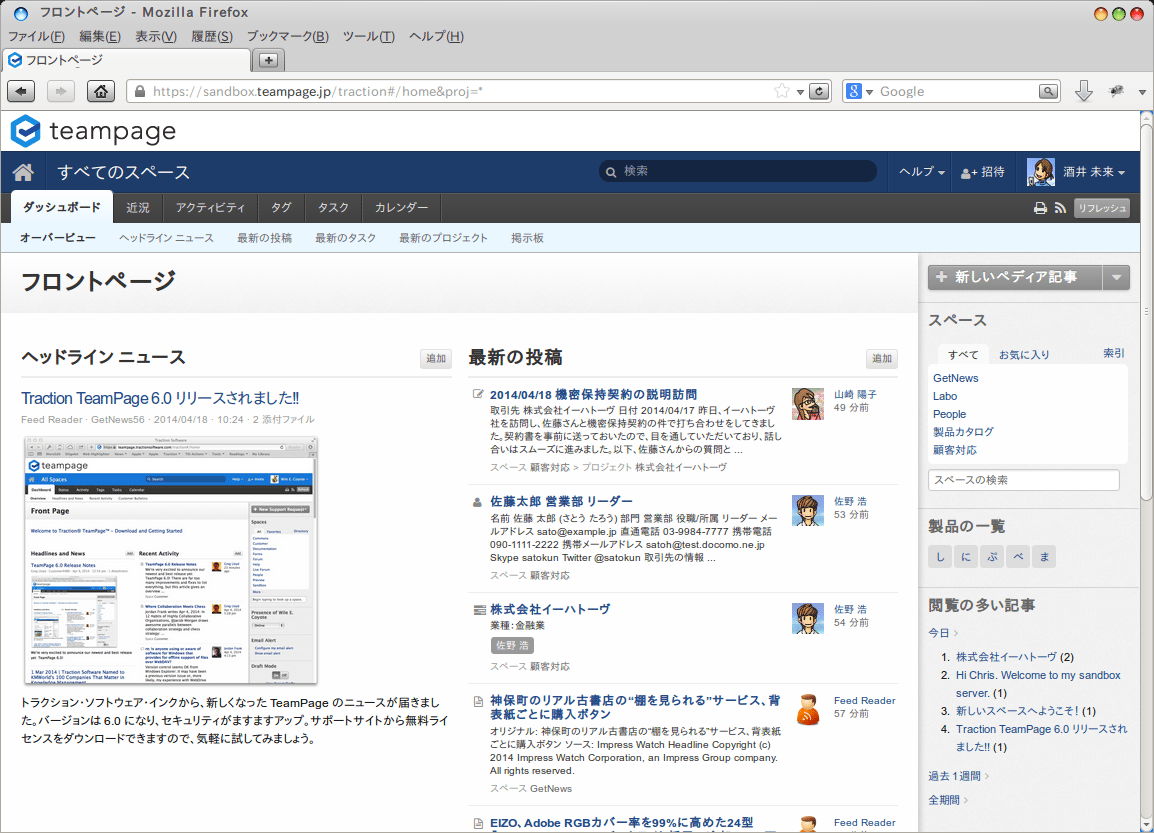Expand the 過去 1週間 period

click(958, 776)
